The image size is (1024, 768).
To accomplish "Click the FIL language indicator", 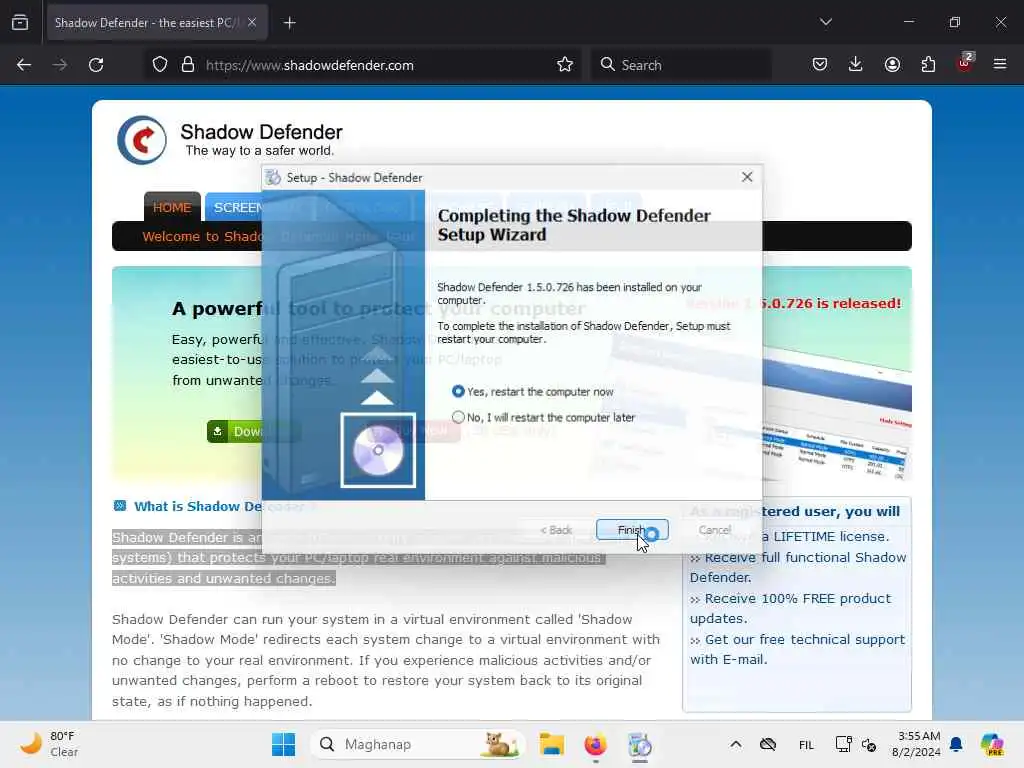I will [807, 745].
